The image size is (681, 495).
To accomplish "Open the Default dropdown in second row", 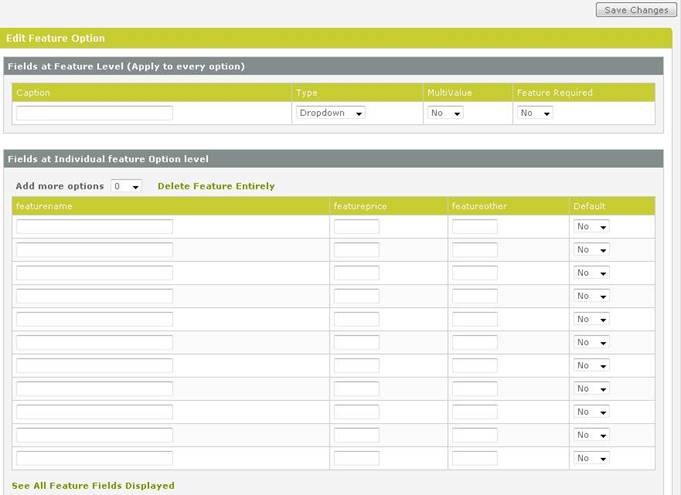I will coord(591,250).
